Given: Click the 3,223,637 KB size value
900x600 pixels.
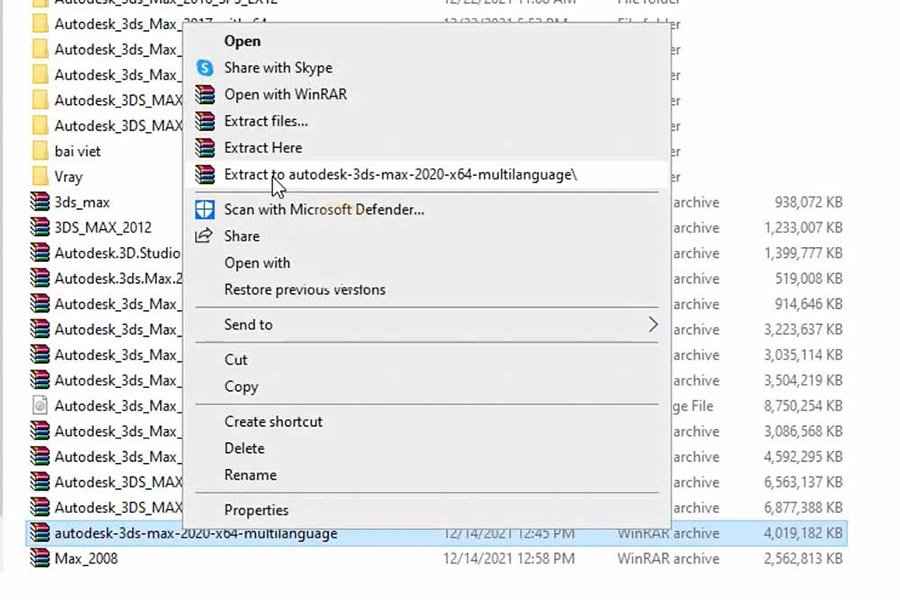Looking at the screenshot, I should point(803,330).
